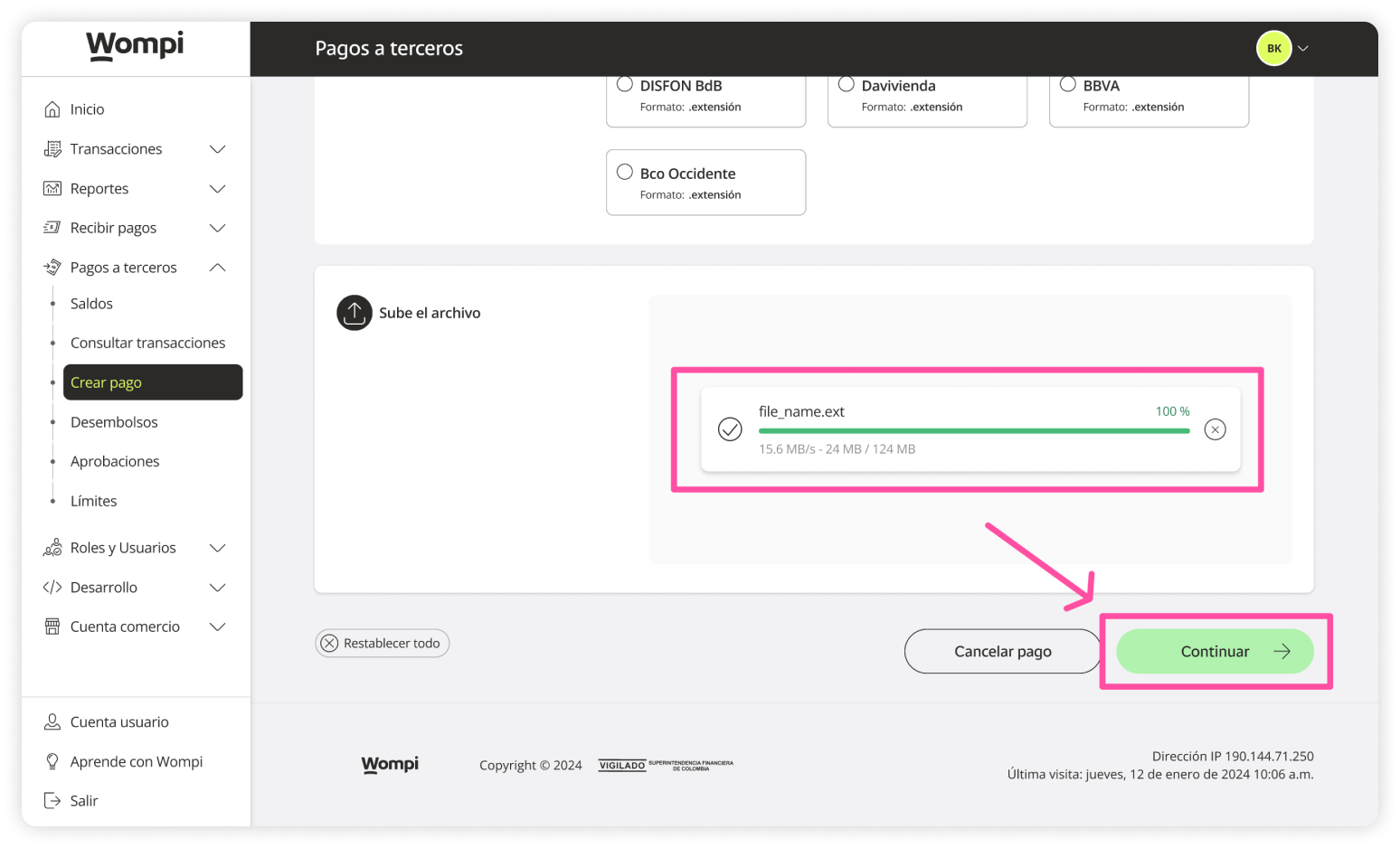Open the BK account dropdown
1400x848 pixels.
point(1282,48)
